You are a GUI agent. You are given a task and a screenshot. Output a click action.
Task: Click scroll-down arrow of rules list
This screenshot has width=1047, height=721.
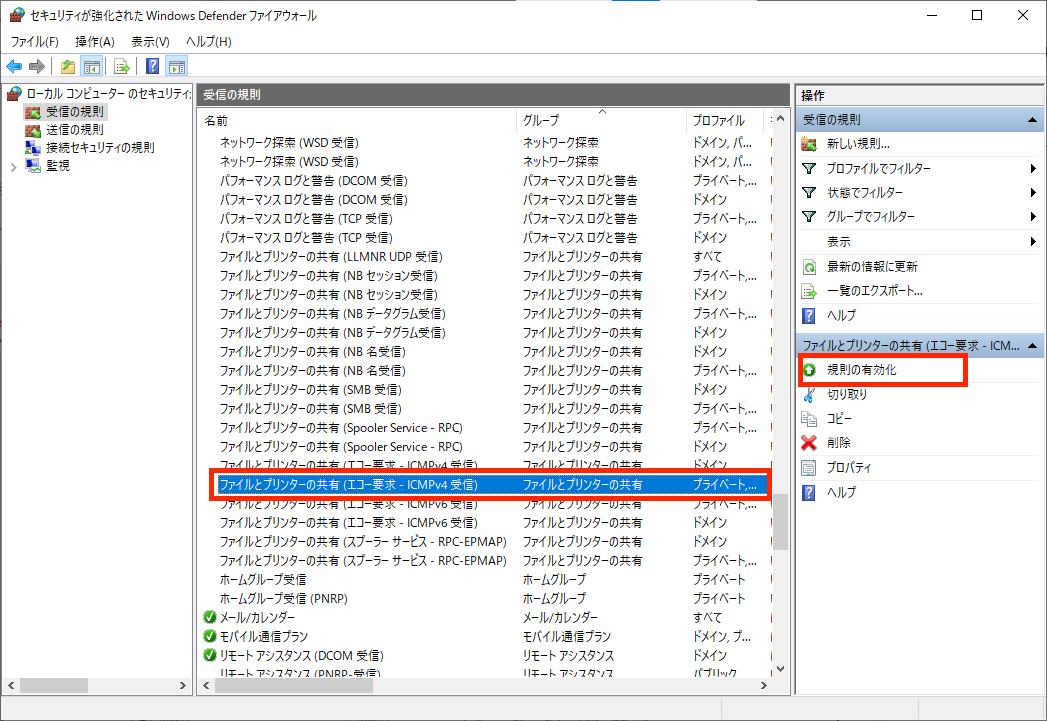coord(780,669)
